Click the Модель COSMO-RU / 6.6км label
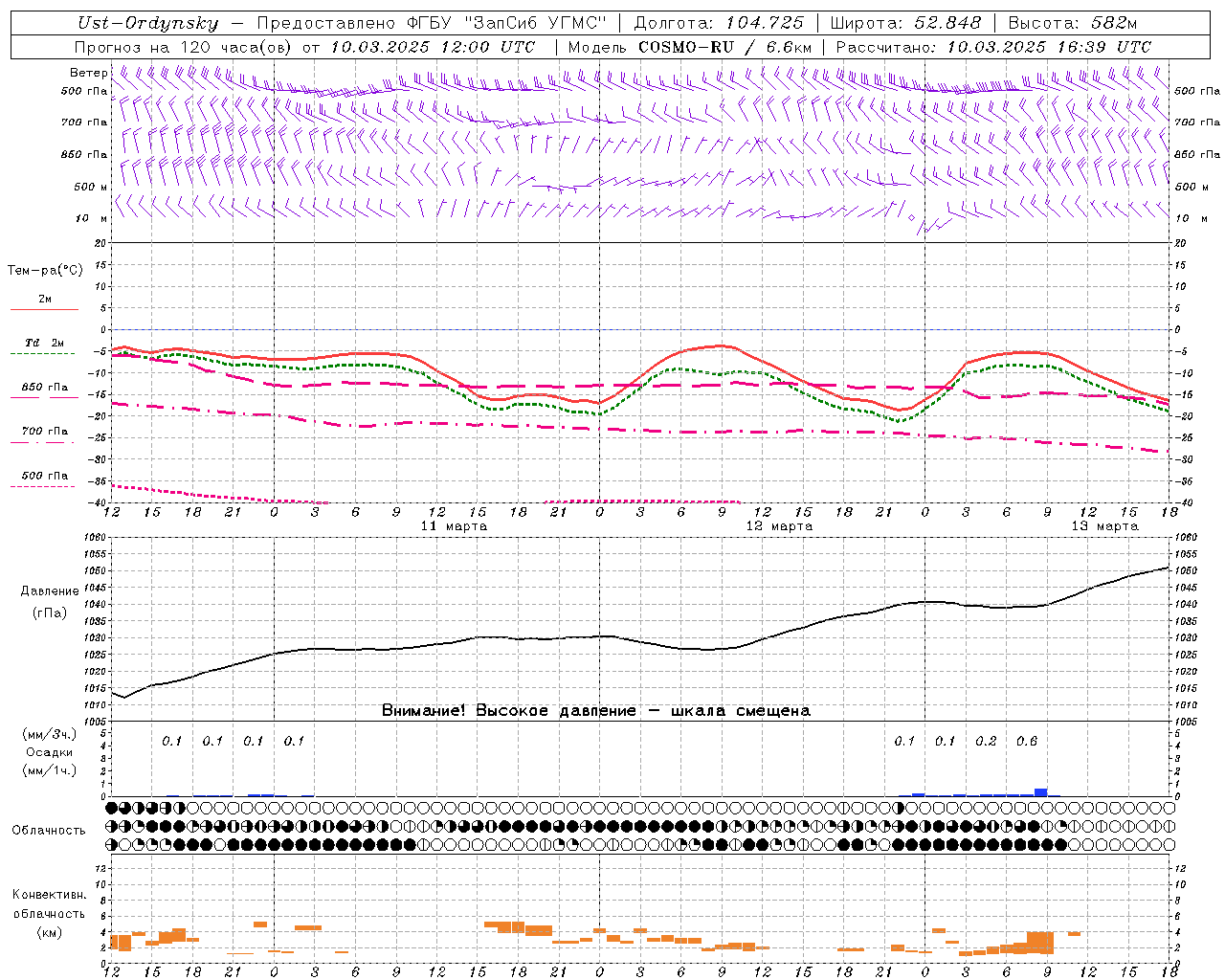 [x=690, y=47]
